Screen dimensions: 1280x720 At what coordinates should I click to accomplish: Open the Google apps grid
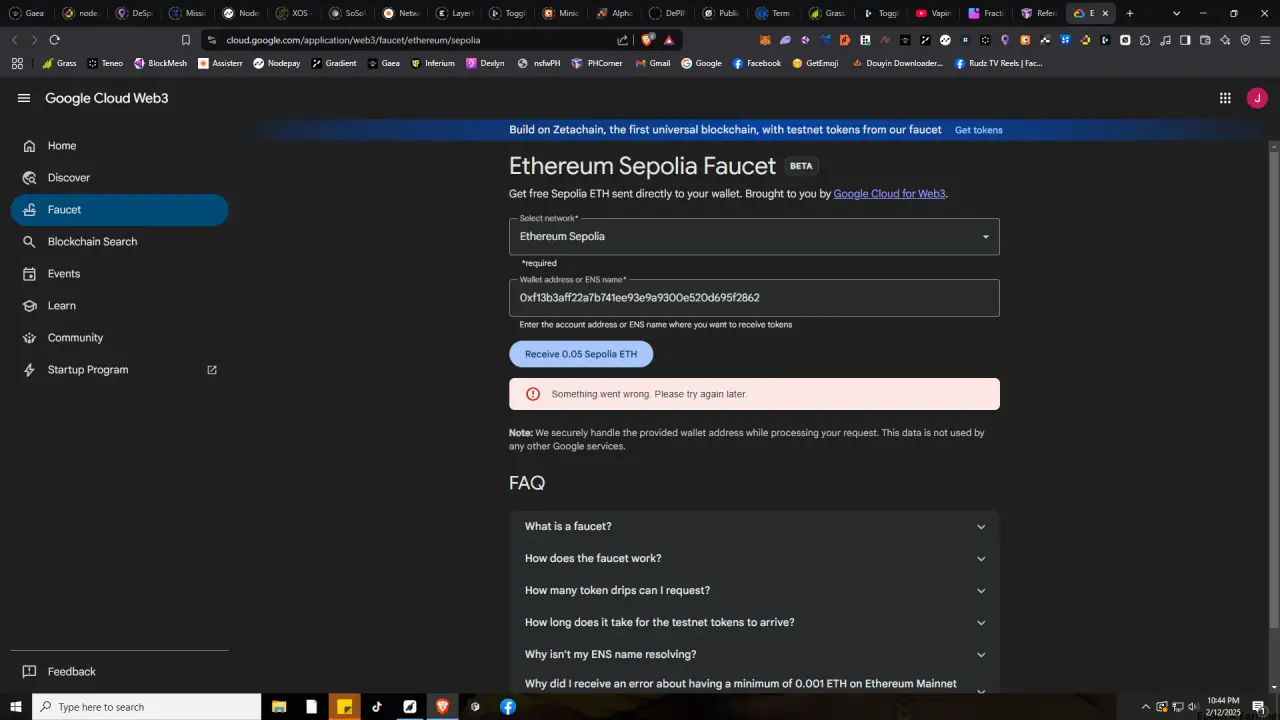1225,98
